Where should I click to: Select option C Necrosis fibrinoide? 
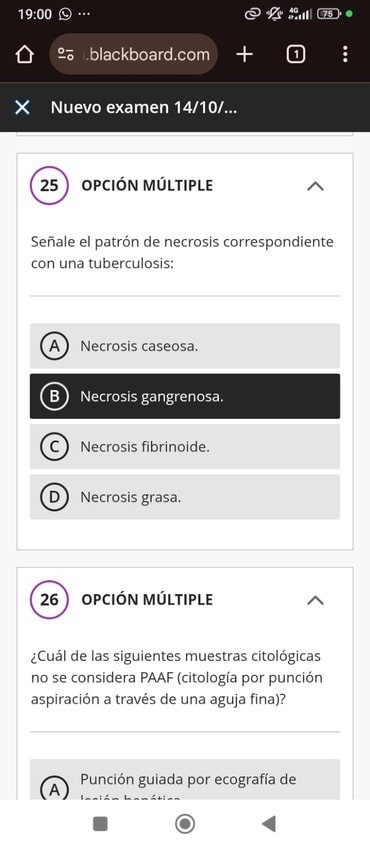click(185, 447)
